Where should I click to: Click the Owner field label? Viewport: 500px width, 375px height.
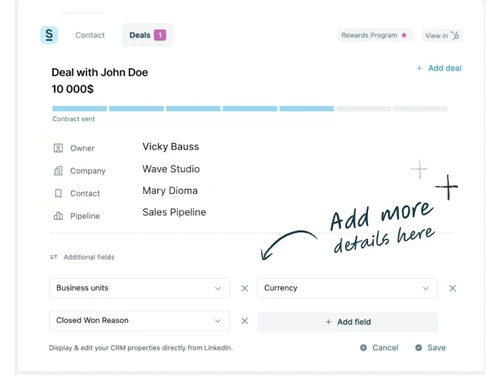click(x=82, y=148)
